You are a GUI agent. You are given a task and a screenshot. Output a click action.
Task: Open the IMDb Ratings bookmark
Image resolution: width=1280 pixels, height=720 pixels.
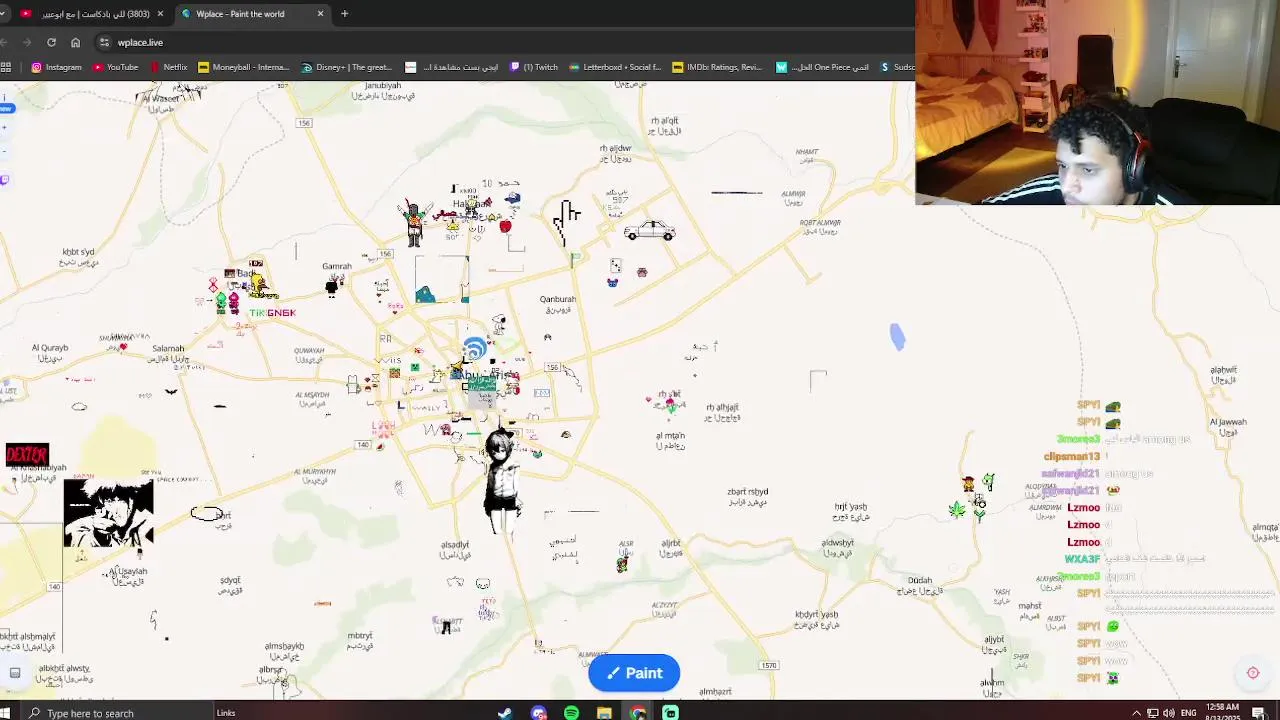[x=717, y=67]
